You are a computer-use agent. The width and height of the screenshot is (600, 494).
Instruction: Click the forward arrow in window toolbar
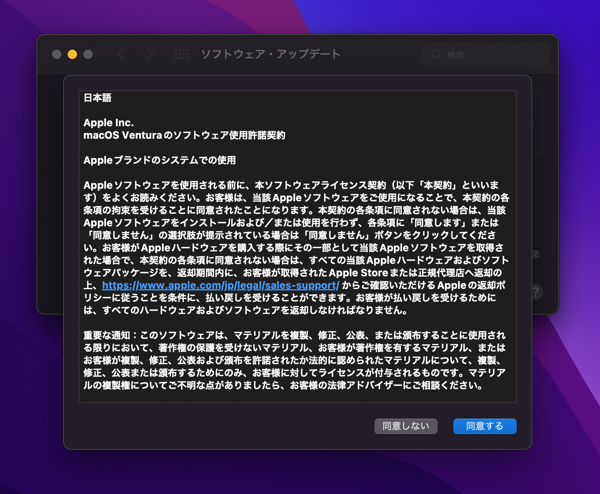point(150,54)
